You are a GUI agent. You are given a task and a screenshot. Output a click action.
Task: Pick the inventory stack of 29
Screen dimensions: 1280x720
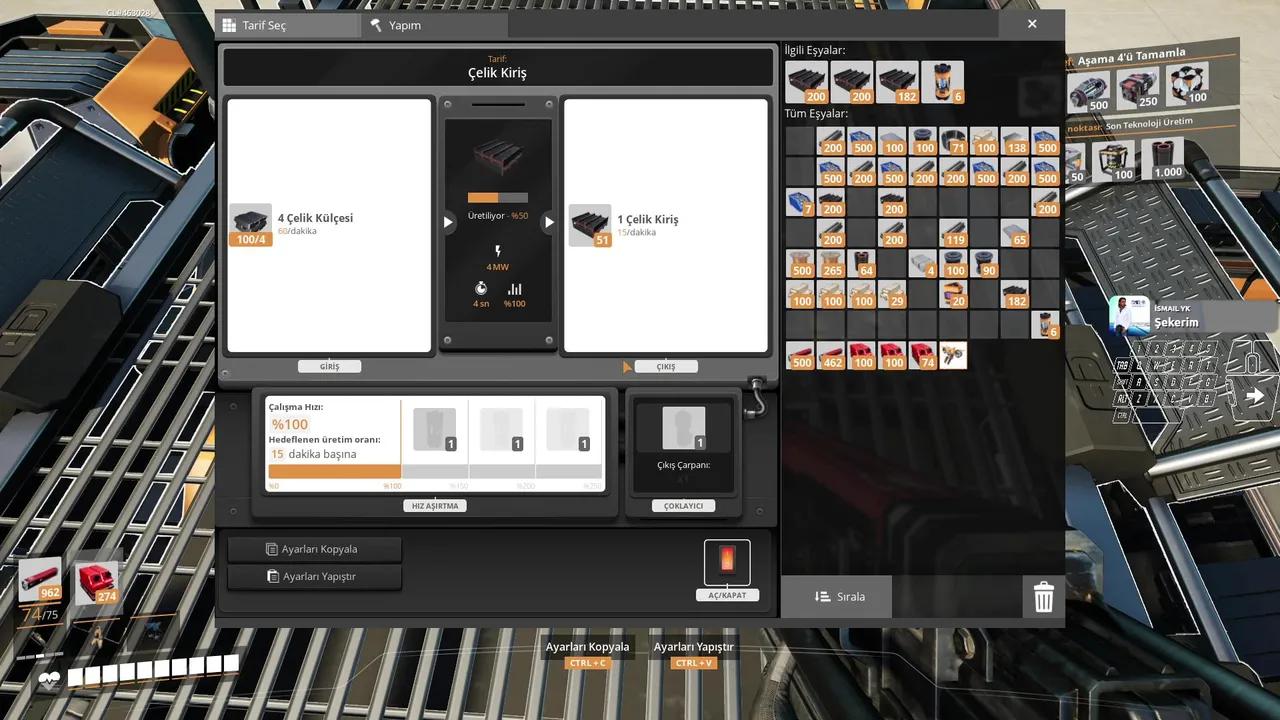tap(892, 295)
